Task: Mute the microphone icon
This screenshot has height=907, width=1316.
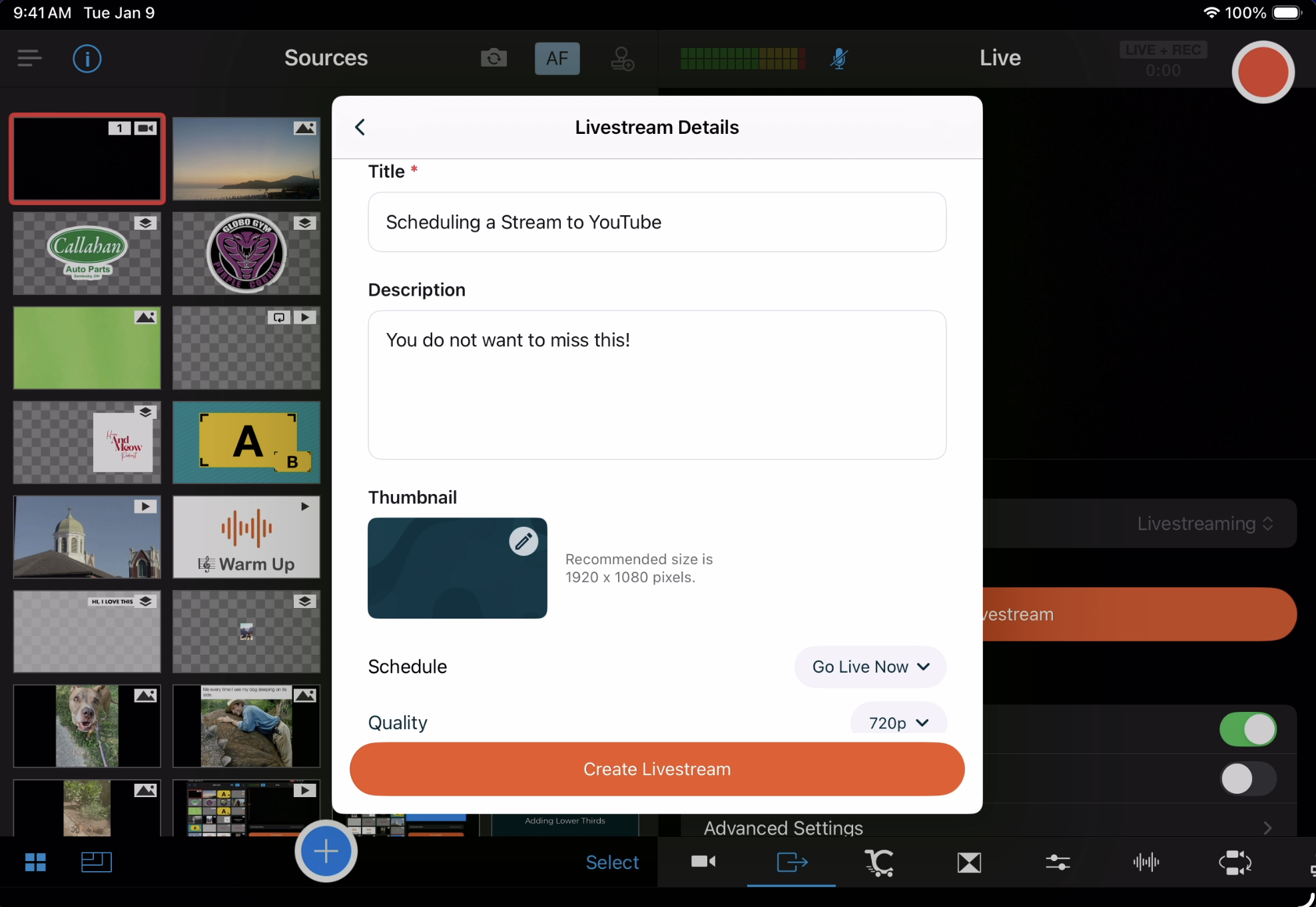Action: (x=838, y=59)
